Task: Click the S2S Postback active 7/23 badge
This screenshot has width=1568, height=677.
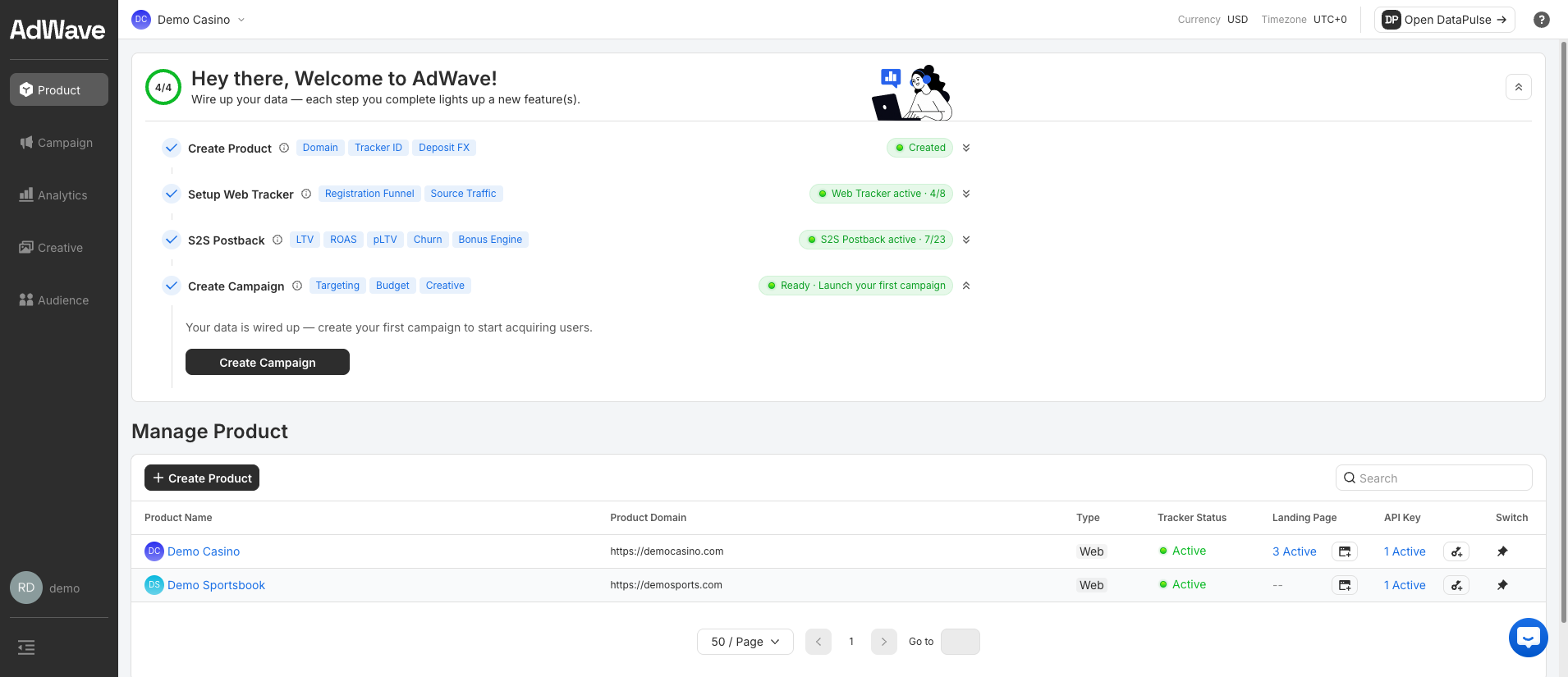Action: (876, 240)
